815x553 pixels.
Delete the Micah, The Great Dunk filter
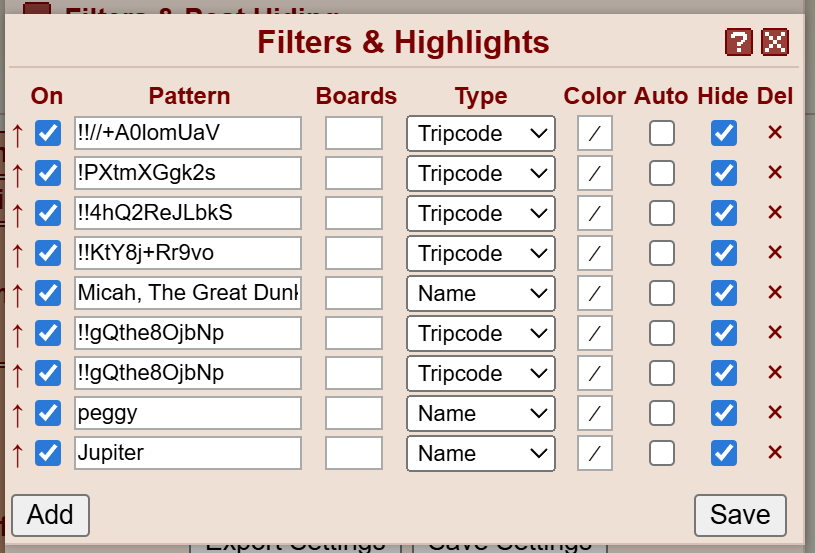[x=775, y=292]
